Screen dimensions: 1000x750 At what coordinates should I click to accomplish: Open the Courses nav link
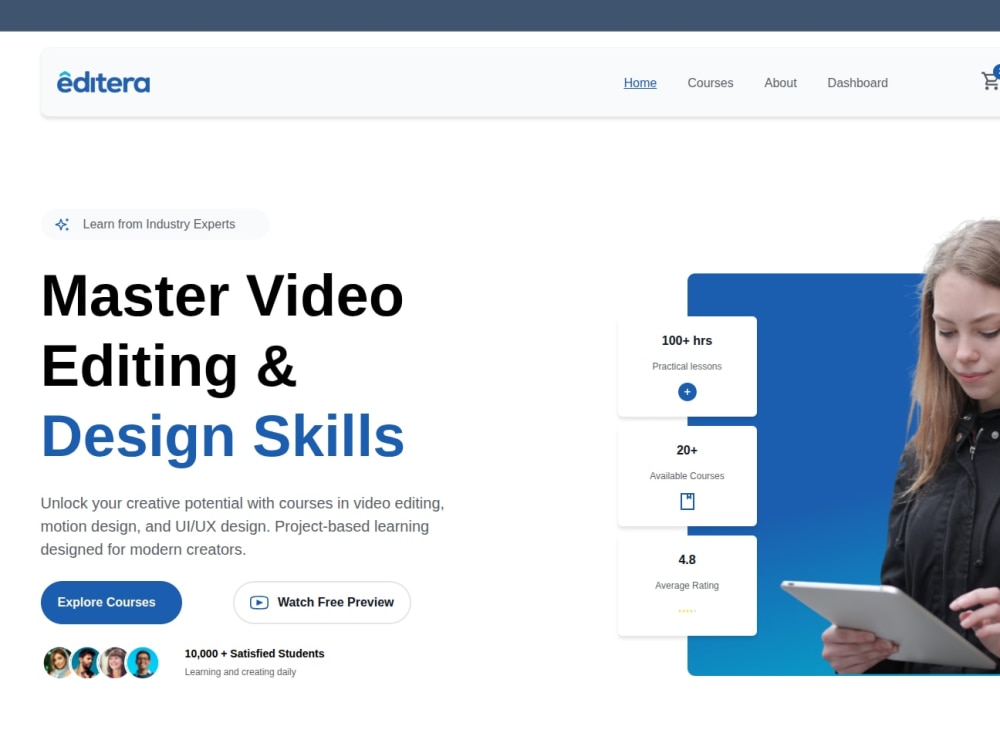[x=710, y=83]
